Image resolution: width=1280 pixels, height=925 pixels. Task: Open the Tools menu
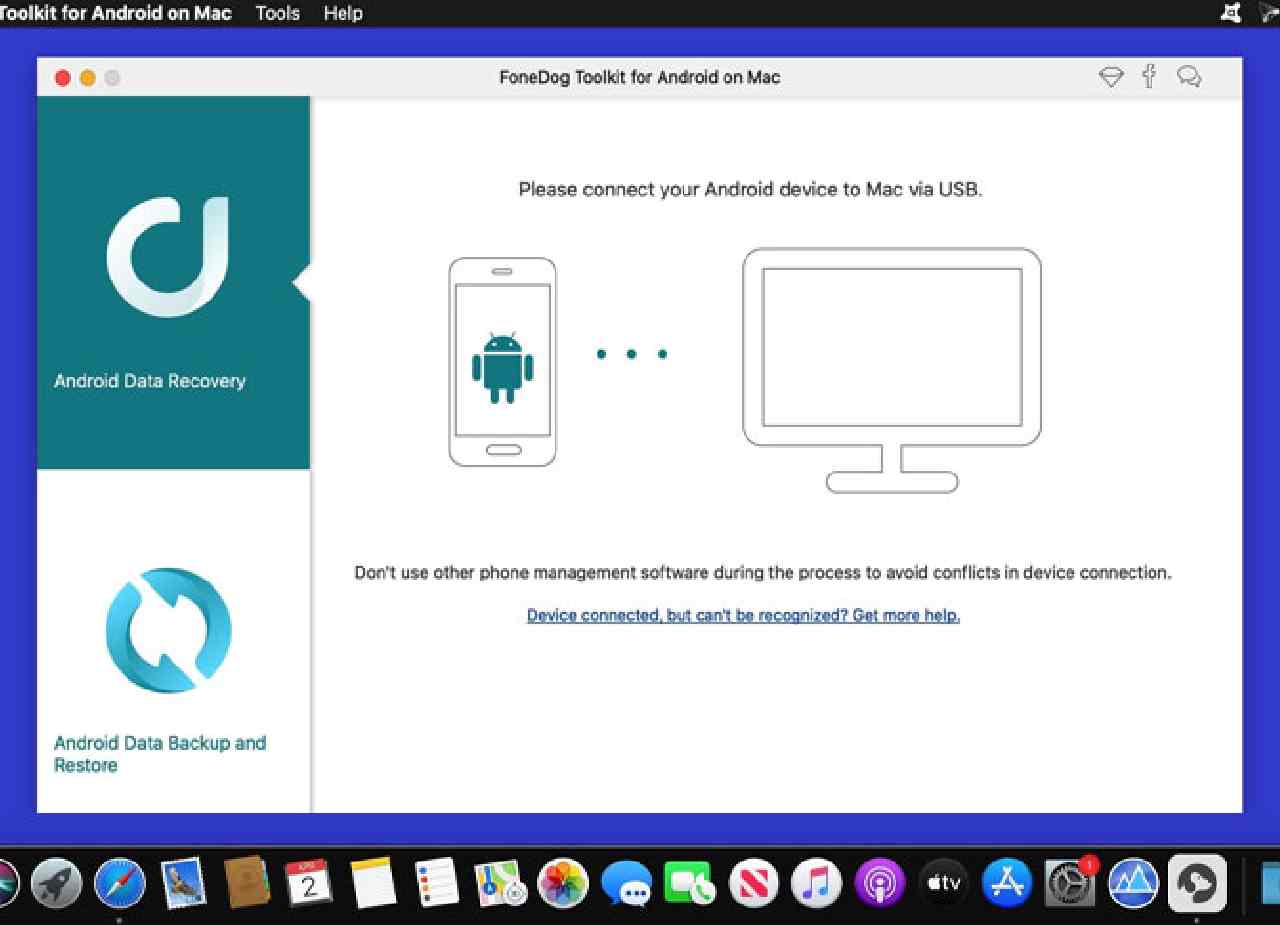[x=277, y=13]
